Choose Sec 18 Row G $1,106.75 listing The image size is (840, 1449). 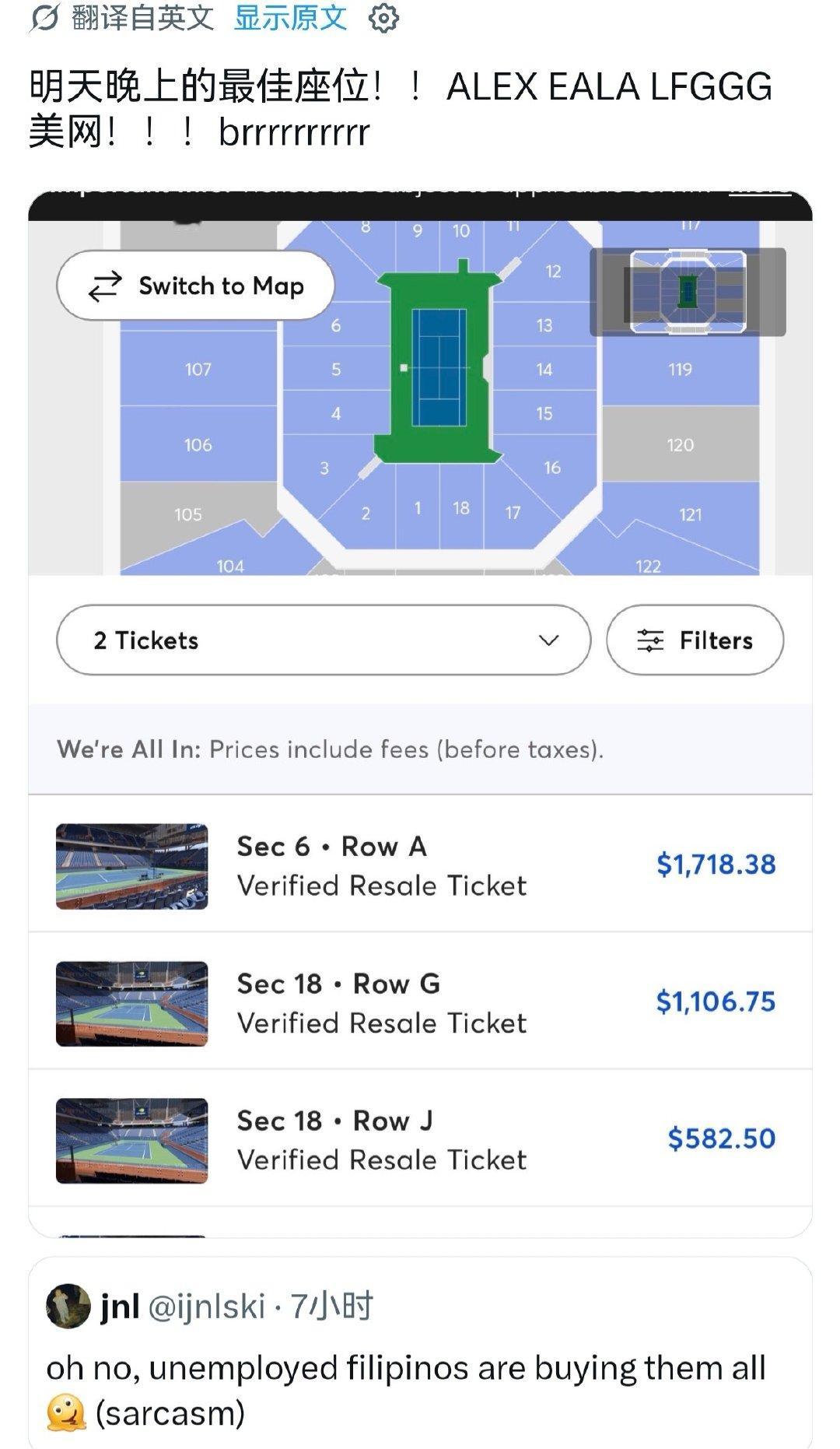tap(420, 1002)
